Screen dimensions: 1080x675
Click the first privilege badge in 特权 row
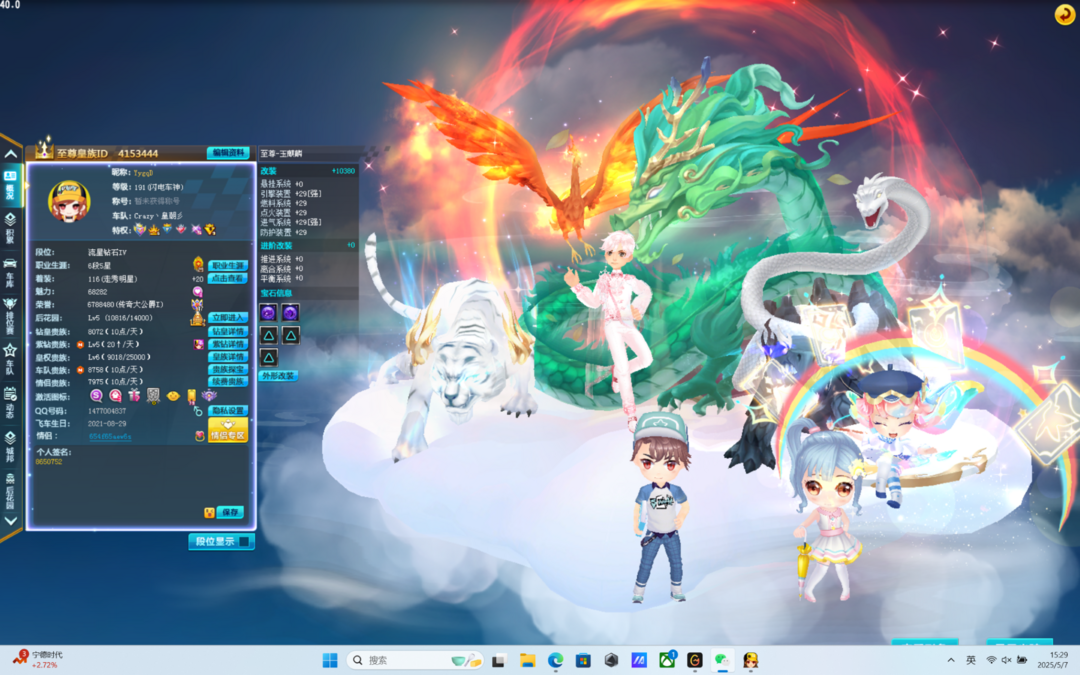click(x=140, y=229)
